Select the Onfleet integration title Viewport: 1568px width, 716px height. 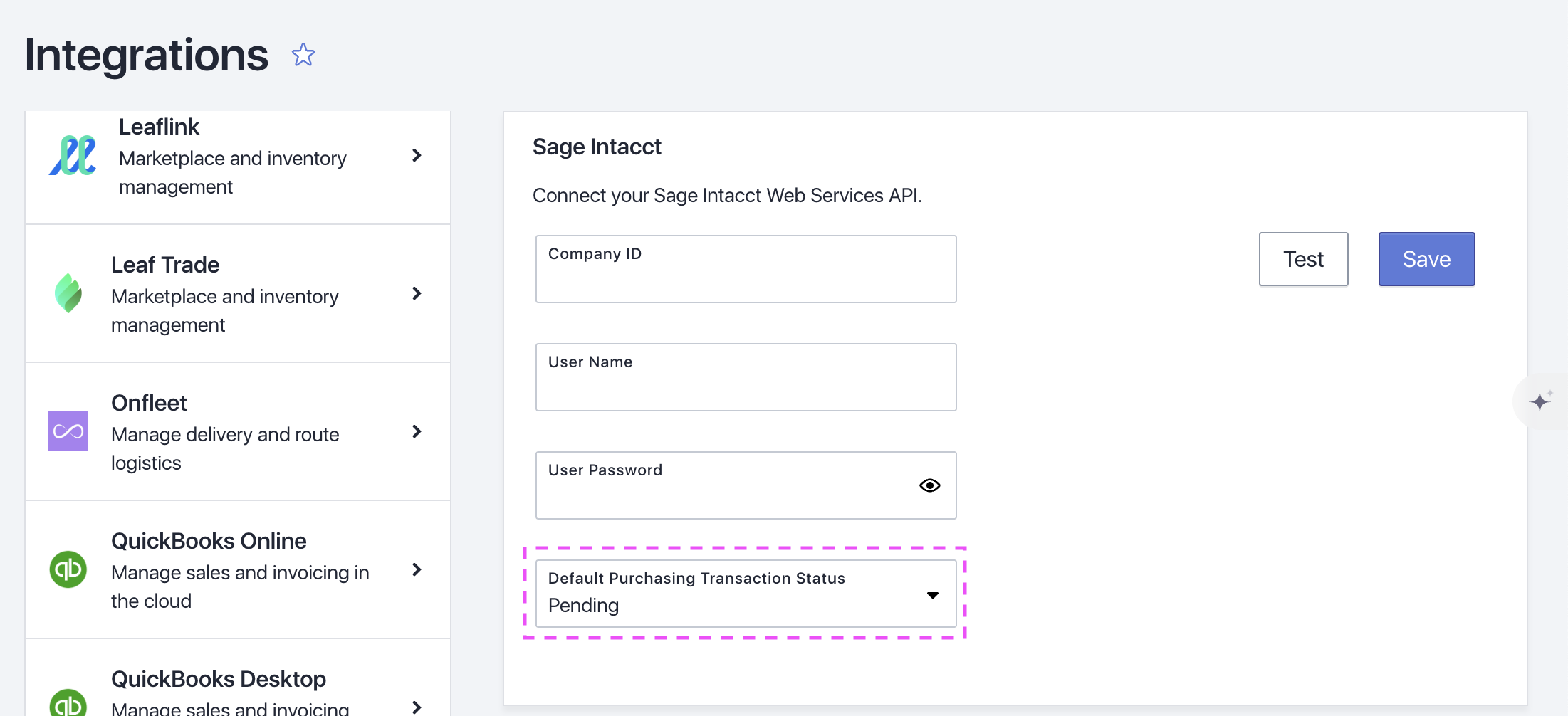149,403
